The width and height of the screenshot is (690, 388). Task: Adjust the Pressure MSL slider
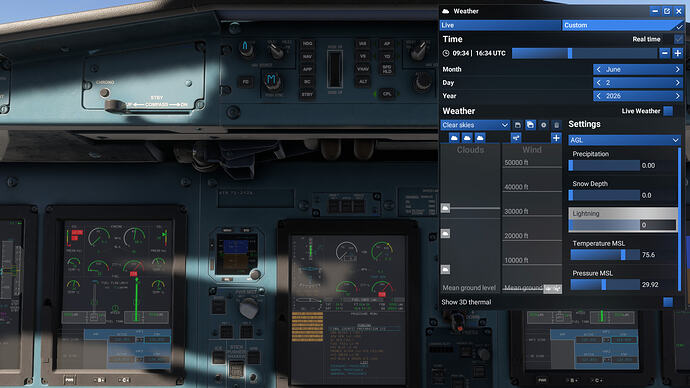pos(605,285)
